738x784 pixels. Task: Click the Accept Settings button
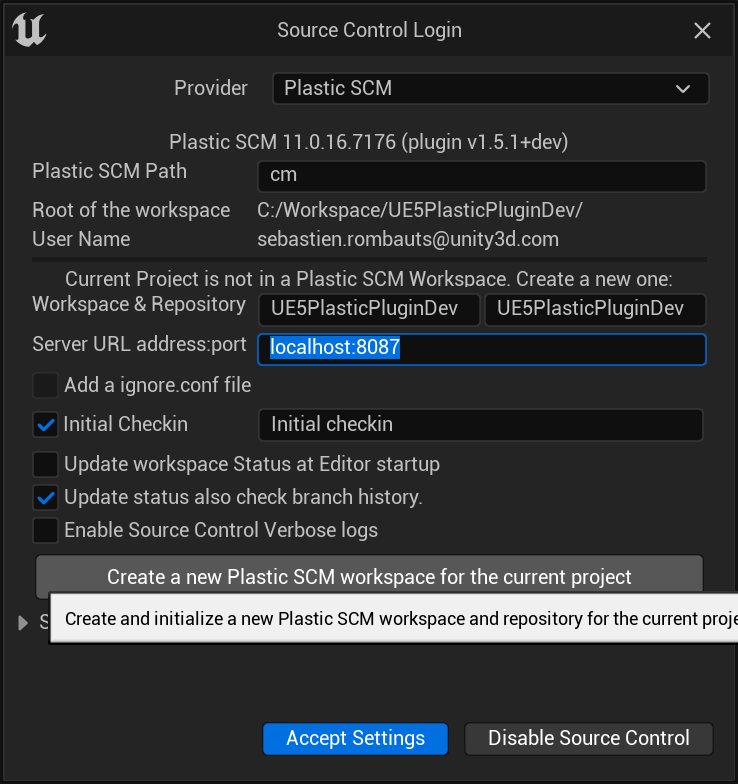[356, 738]
